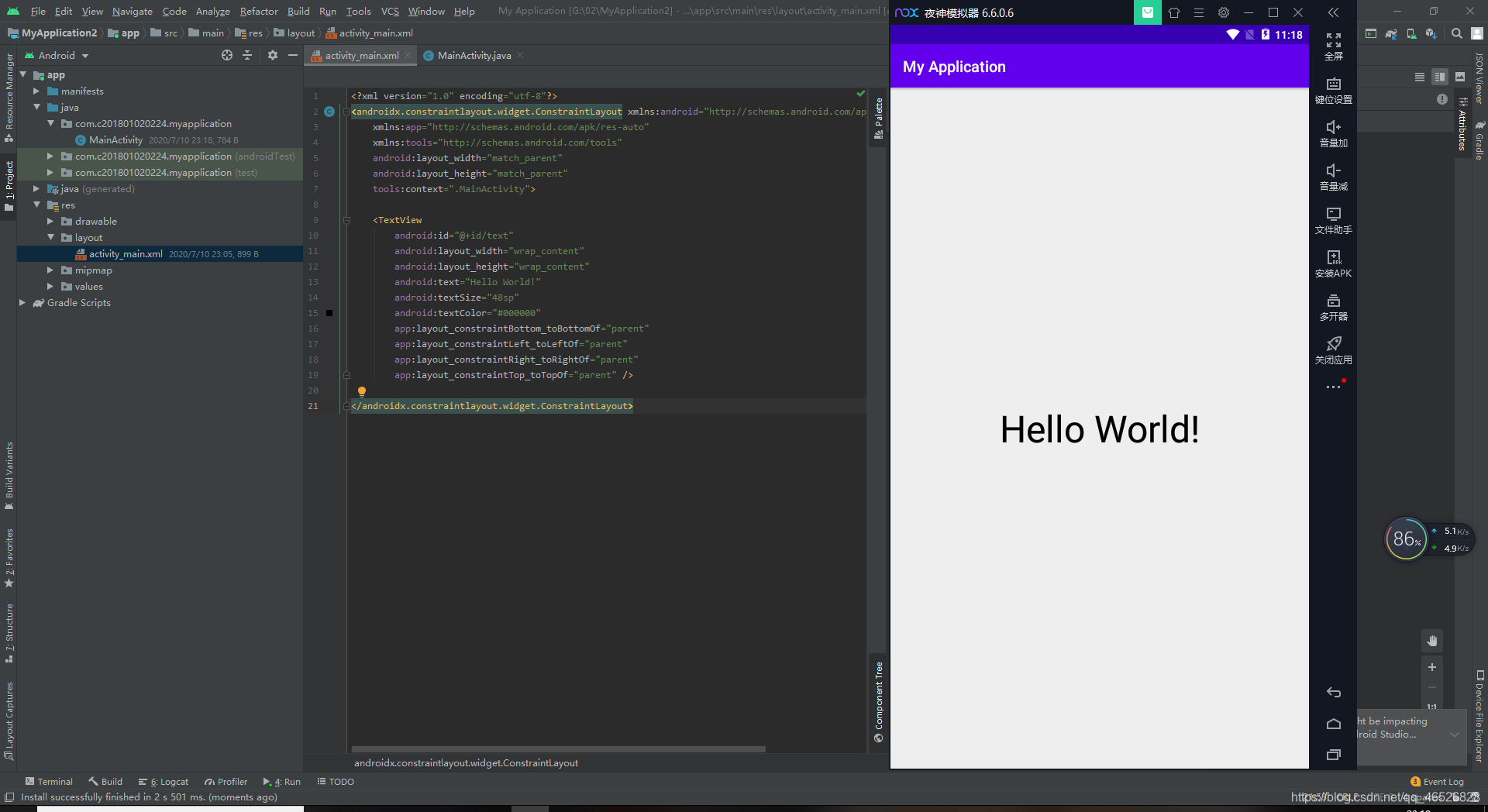Screen dimensions: 1488x812
Task: Switch to MainActivity.java editor tab
Action: tap(474, 56)
